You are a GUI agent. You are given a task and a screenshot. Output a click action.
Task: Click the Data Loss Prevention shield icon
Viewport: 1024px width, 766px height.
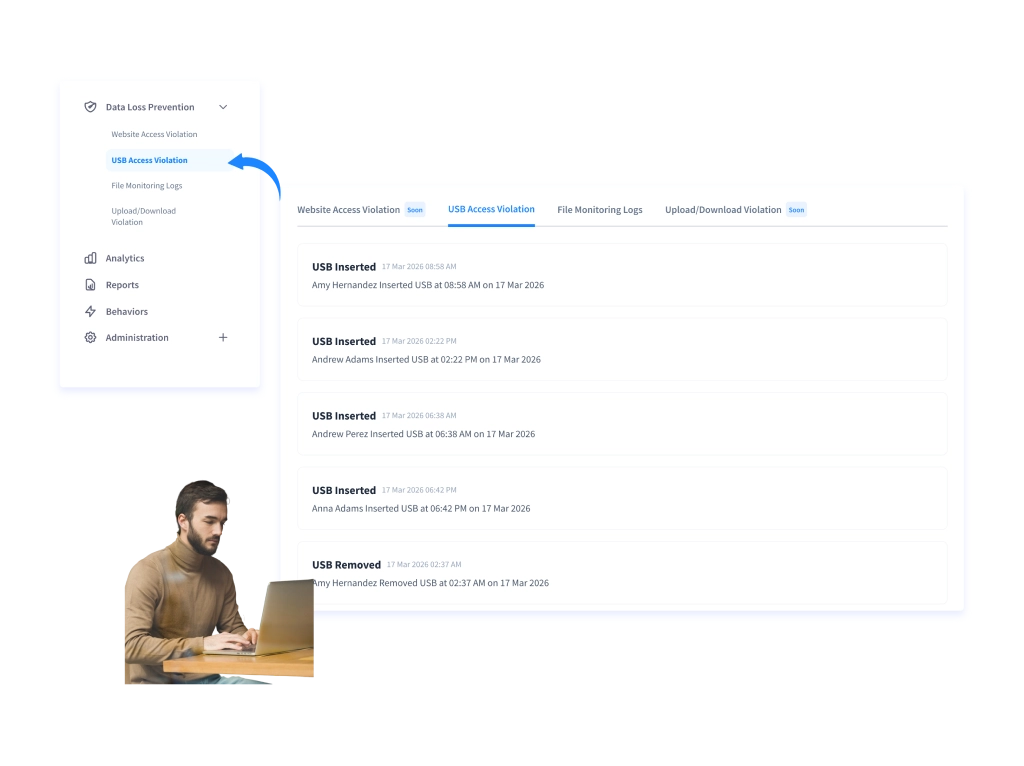tap(90, 107)
